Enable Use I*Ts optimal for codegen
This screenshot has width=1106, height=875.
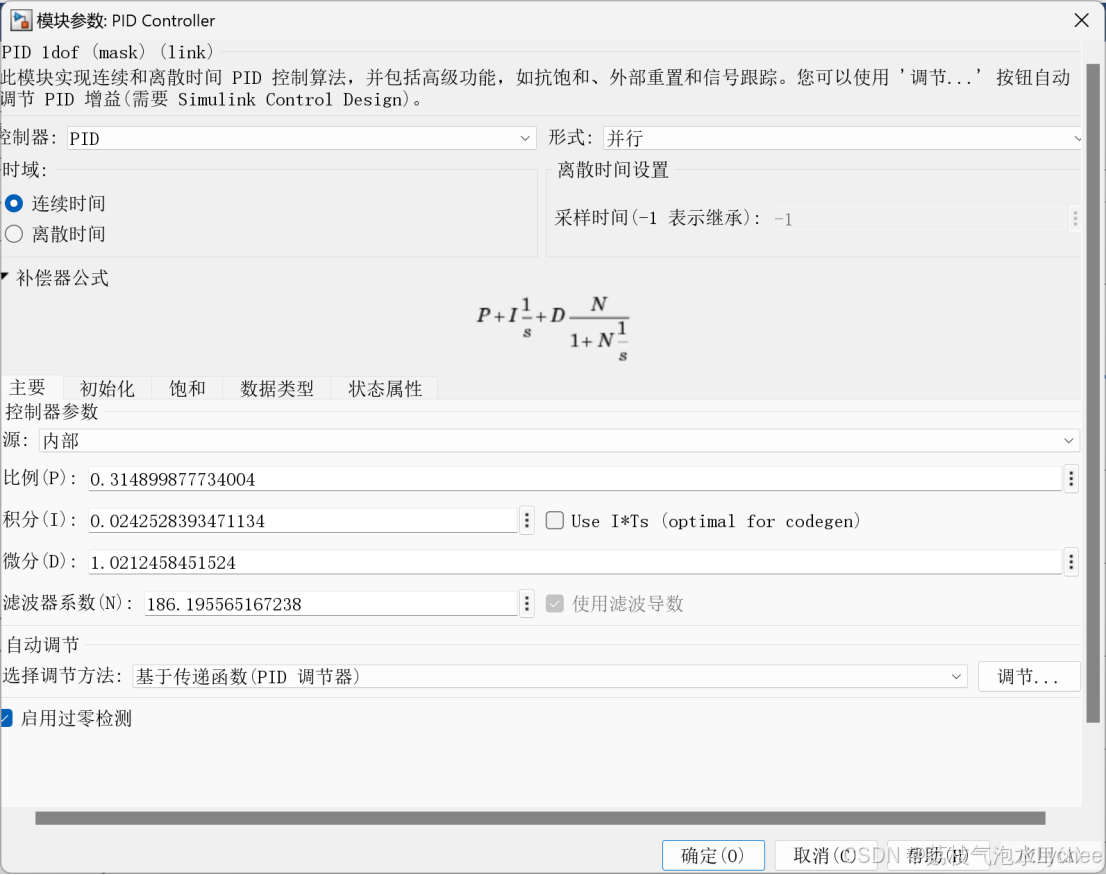click(x=555, y=521)
